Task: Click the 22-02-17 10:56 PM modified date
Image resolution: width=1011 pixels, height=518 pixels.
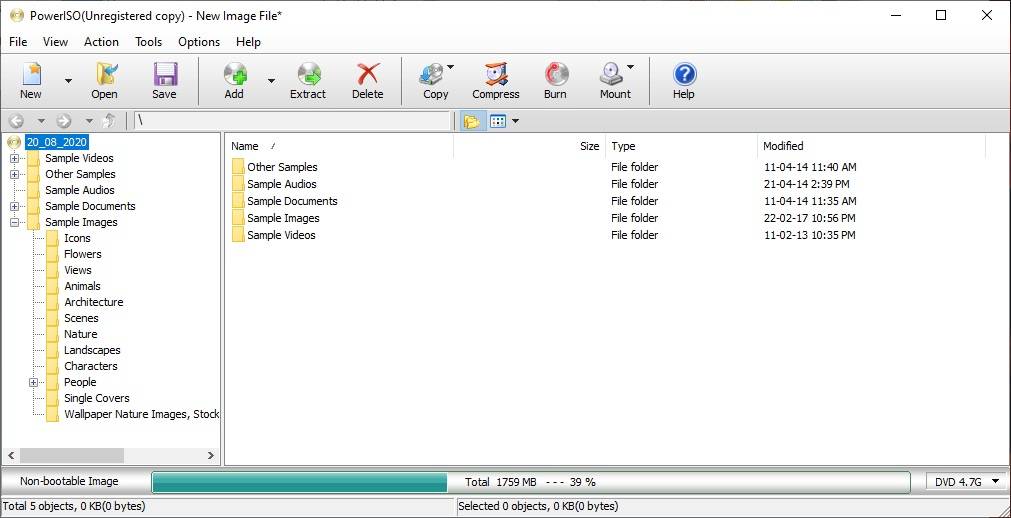Action: click(809, 218)
